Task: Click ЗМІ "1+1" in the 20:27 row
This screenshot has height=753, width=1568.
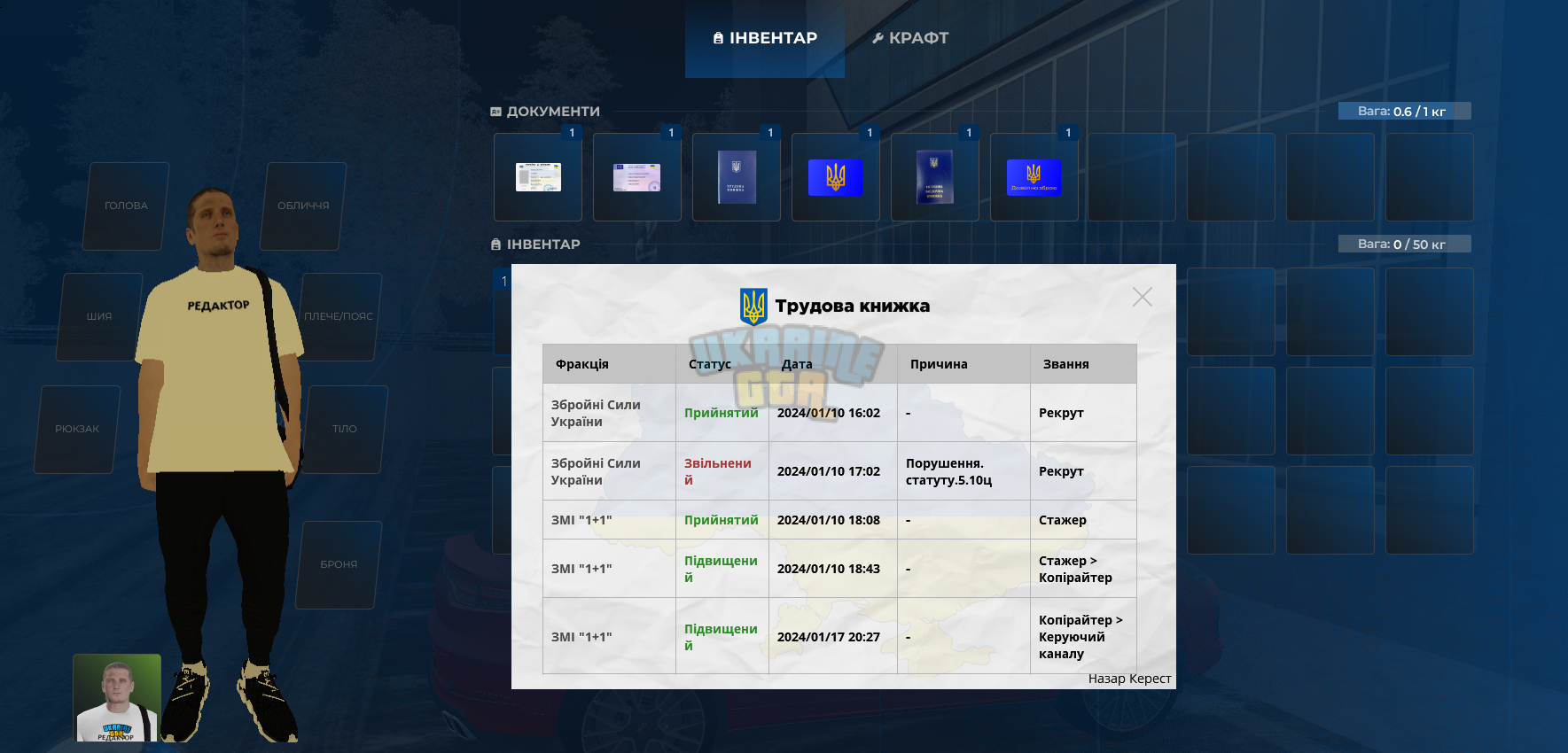Action: pos(581,637)
